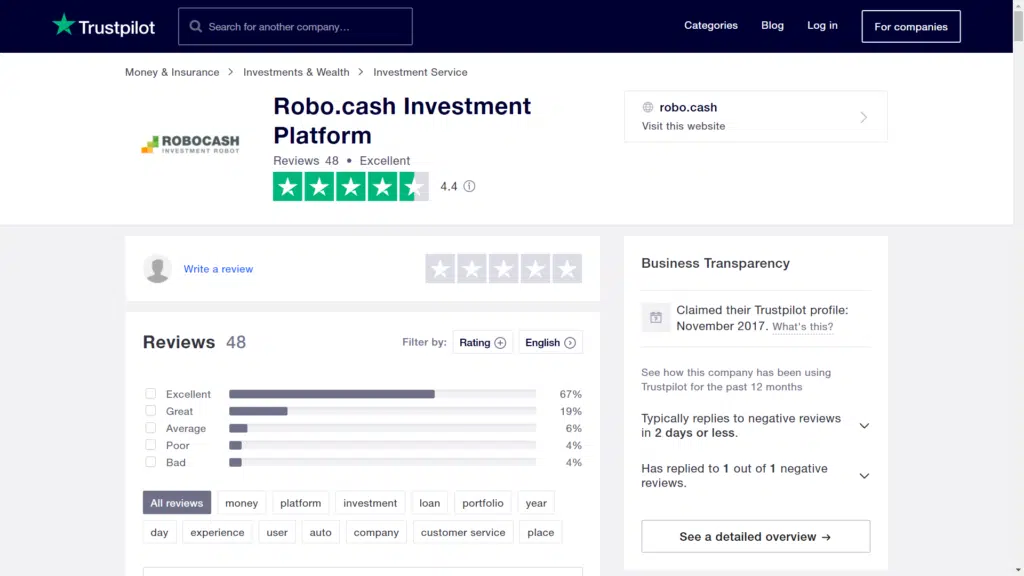Click the Poor 4% rating bar
The height and width of the screenshot is (576, 1024).
click(383, 445)
